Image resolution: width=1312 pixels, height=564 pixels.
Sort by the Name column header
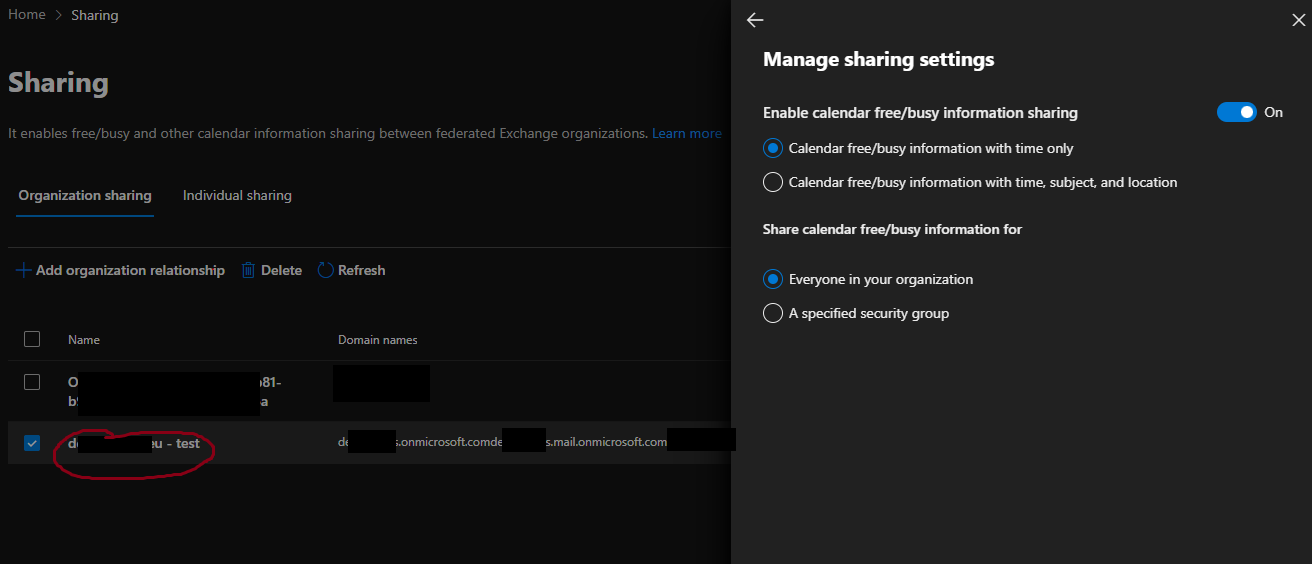[x=84, y=340]
